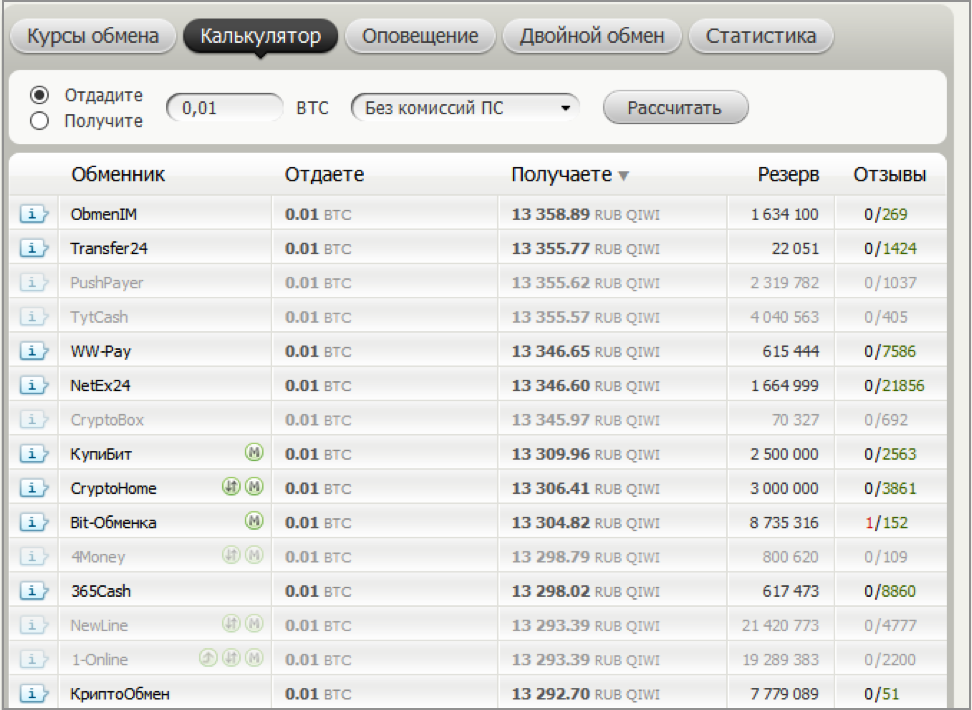Viewport: 972px width, 710px height.
Task: Click the Резерв column header
Action: tap(789, 175)
